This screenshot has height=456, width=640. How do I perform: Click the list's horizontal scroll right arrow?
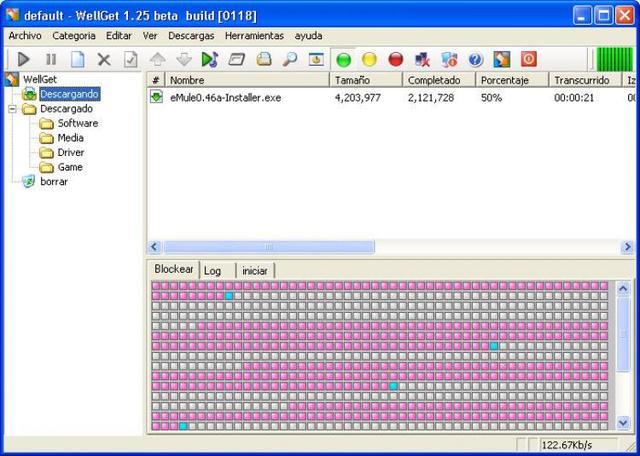(627, 247)
